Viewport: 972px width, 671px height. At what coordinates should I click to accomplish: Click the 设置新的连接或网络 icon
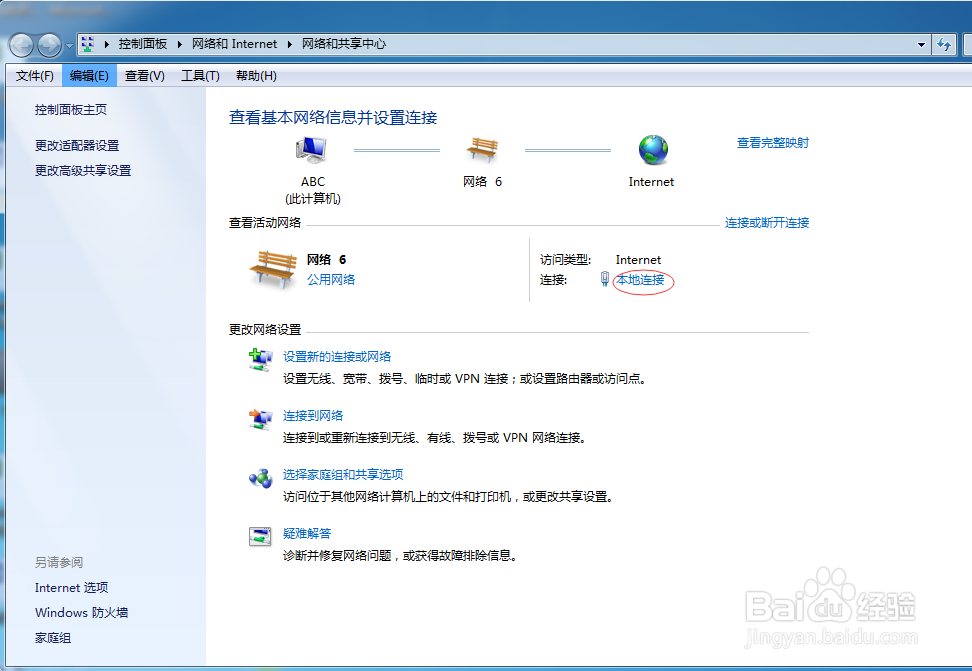(260, 358)
